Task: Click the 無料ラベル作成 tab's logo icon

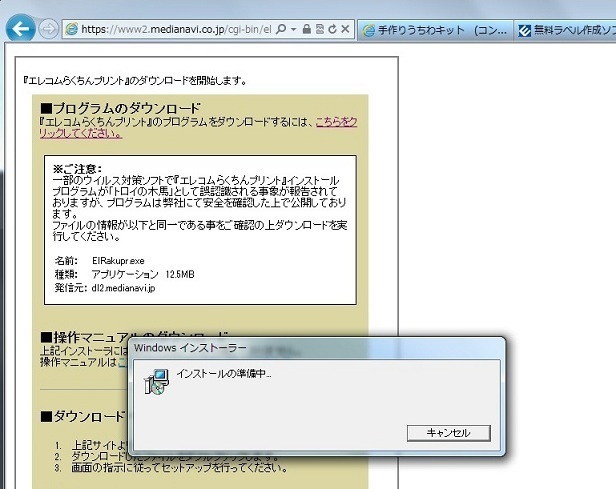Action: click(x=524, y=30)
